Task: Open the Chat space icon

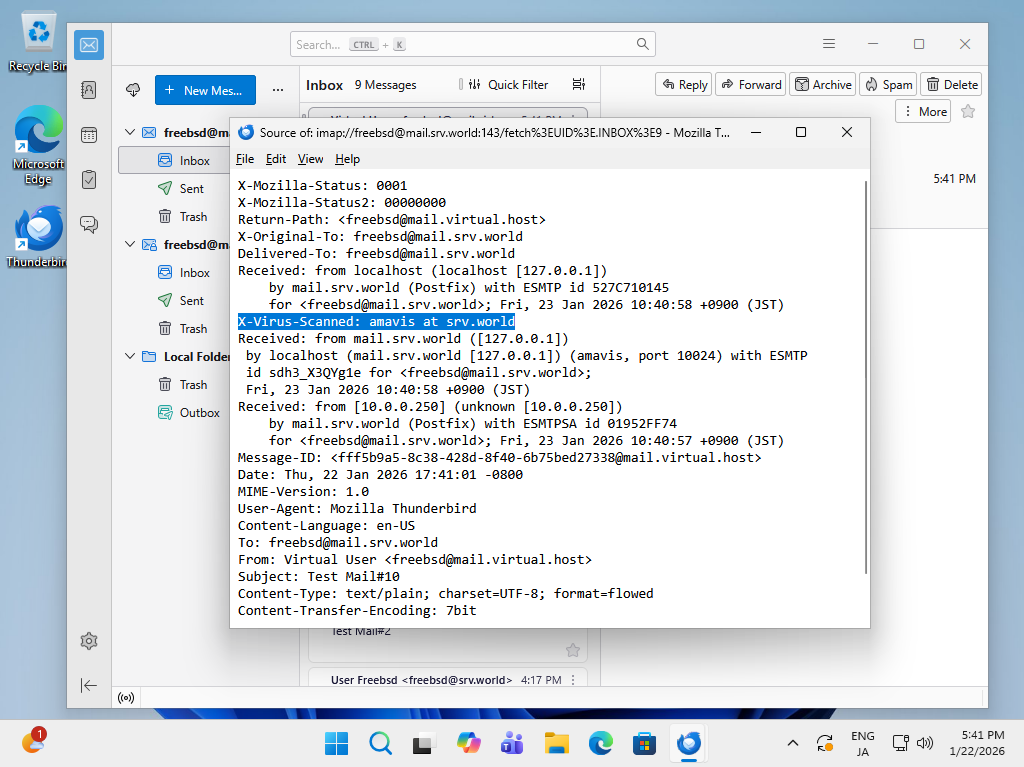Action: 89,225
